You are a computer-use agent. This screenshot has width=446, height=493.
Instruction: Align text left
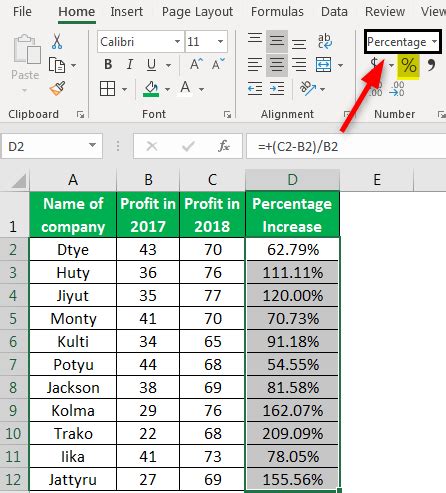pyautogui.click(x=255, y=65)
